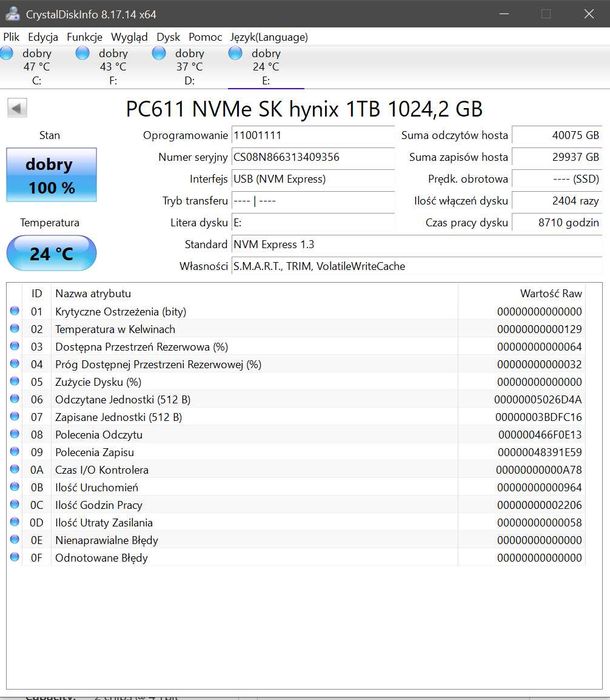Click status icon for attribute 06

[15, 399]
